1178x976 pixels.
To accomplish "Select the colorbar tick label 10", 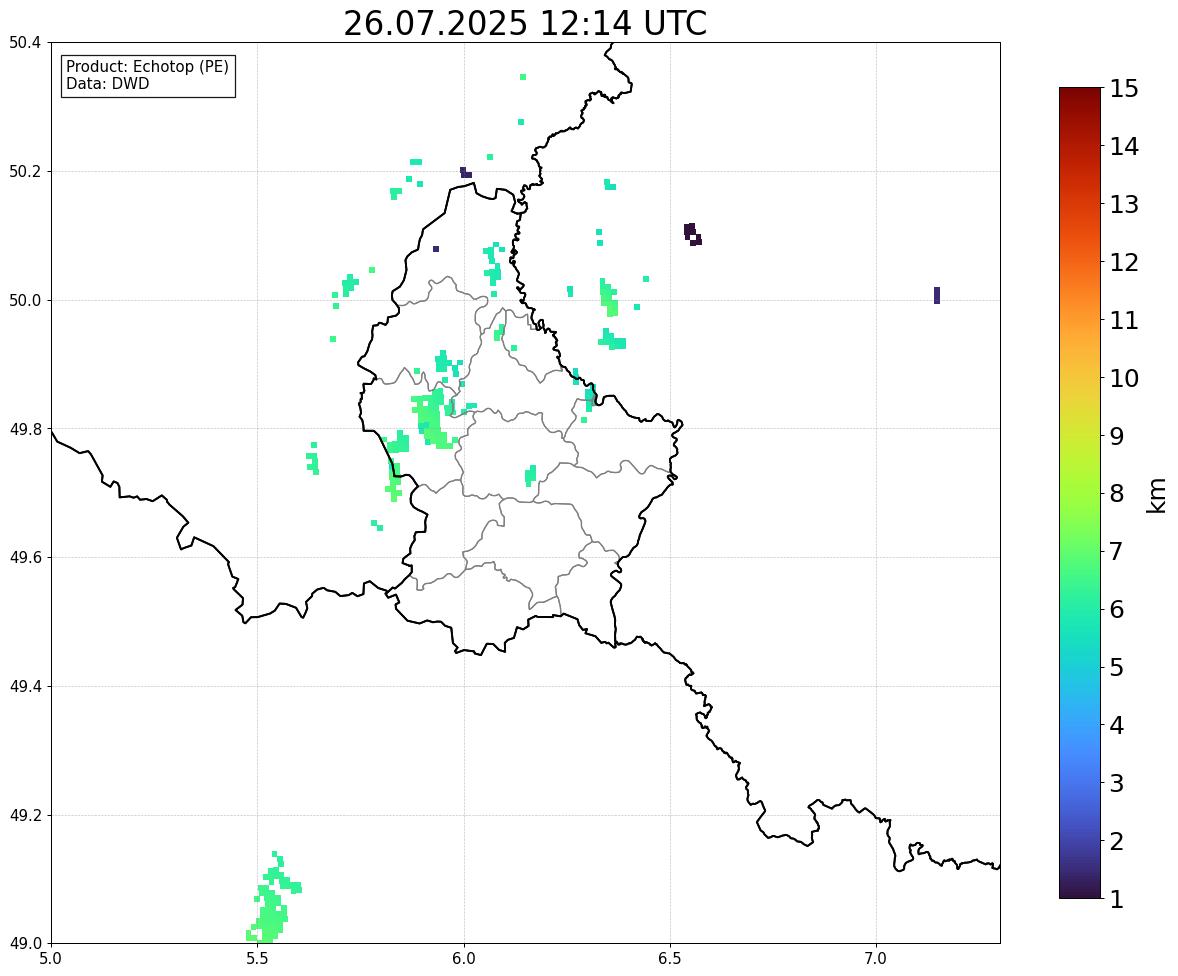I will (1124, 378).
